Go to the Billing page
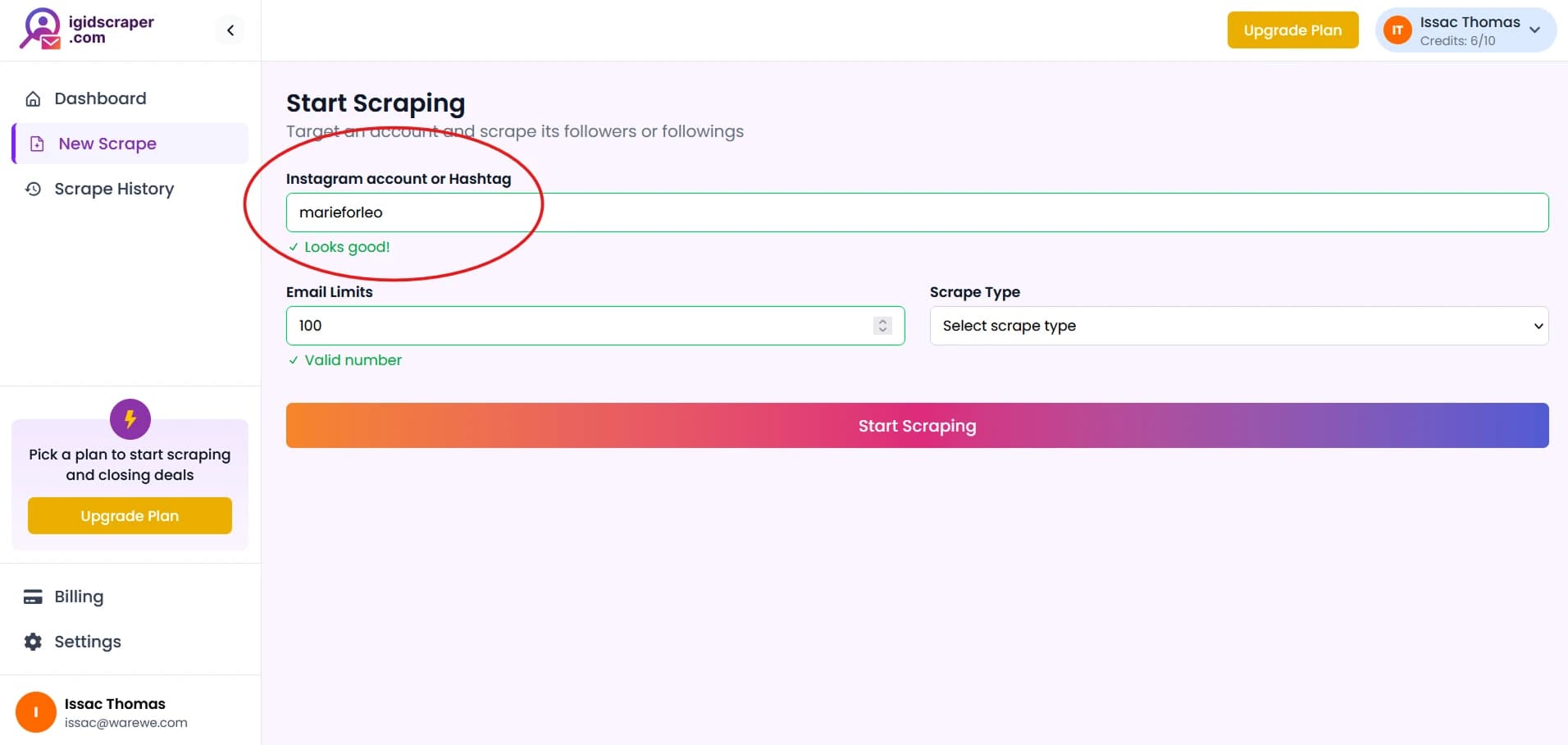Image resolution: width=1568 pixels, height=745 pixels. coord(79,597)
